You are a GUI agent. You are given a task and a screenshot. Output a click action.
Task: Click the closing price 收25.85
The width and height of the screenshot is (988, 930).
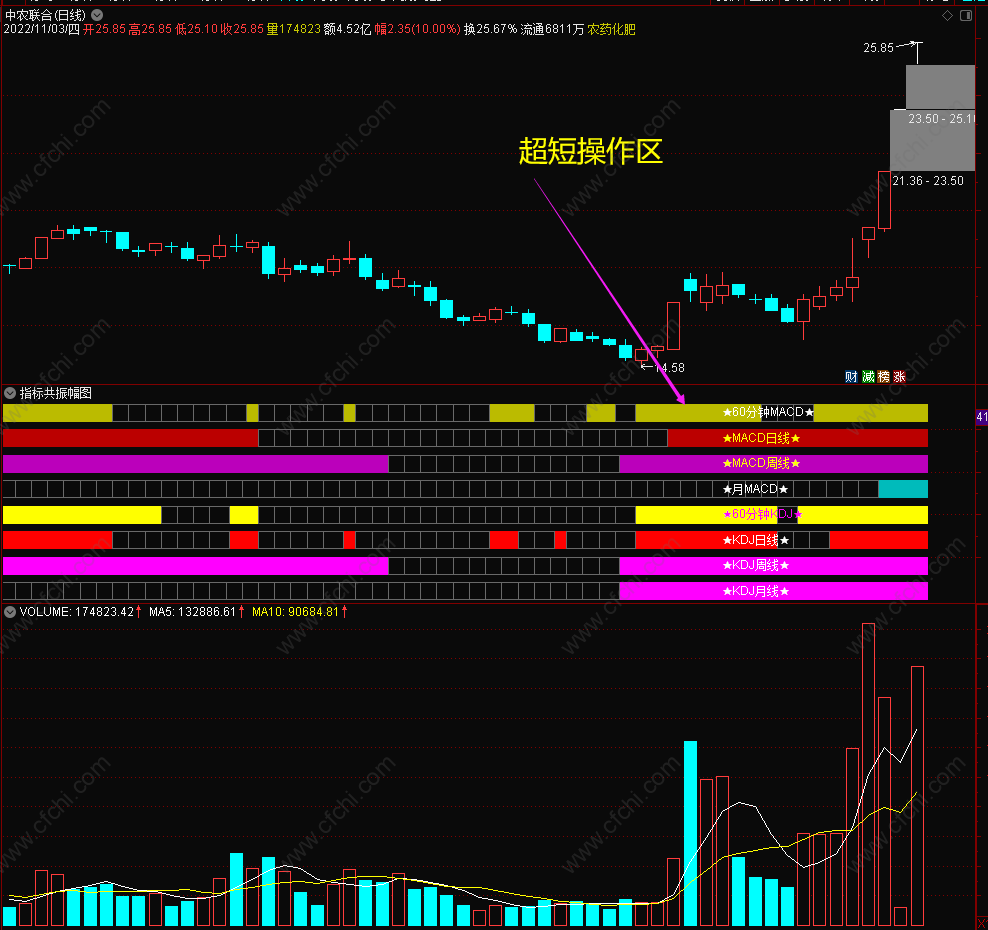click(x=242, y=29)
